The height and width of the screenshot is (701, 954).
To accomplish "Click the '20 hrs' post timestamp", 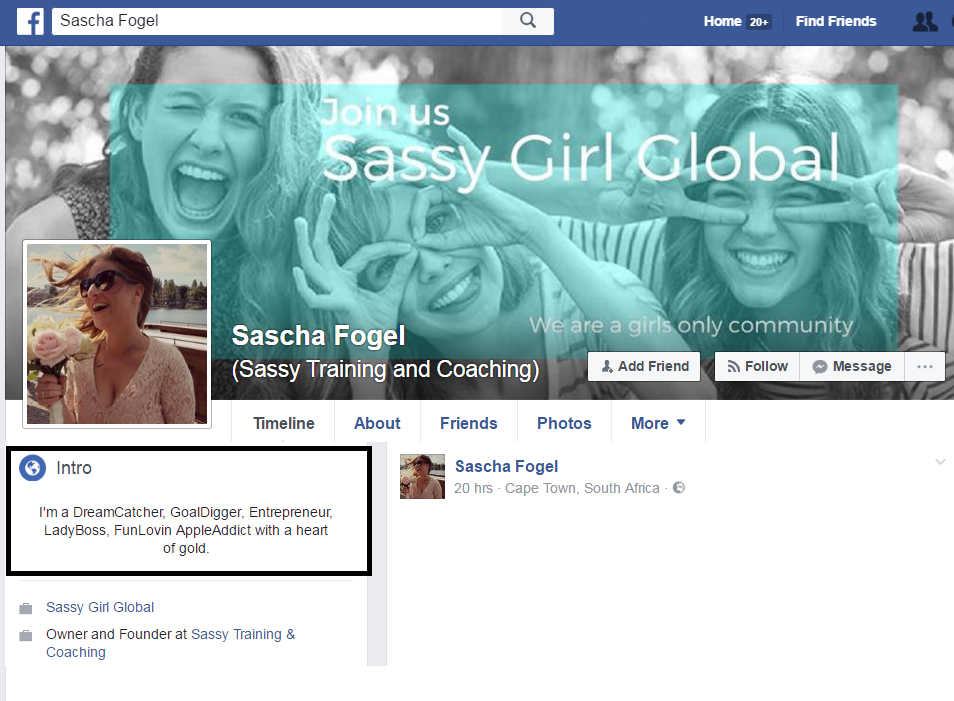I will [x=473, y=488].
